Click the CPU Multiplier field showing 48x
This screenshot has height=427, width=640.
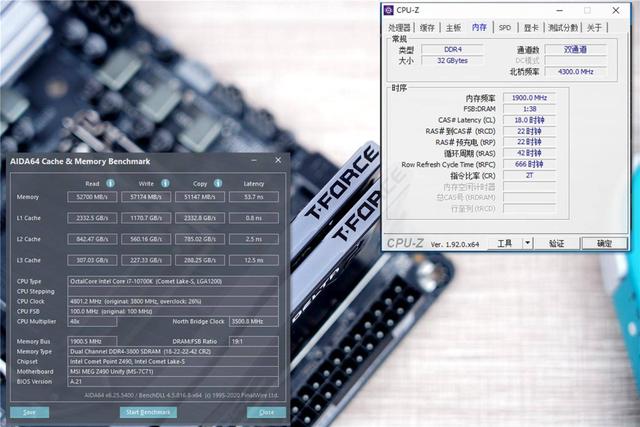coord(92,322)
